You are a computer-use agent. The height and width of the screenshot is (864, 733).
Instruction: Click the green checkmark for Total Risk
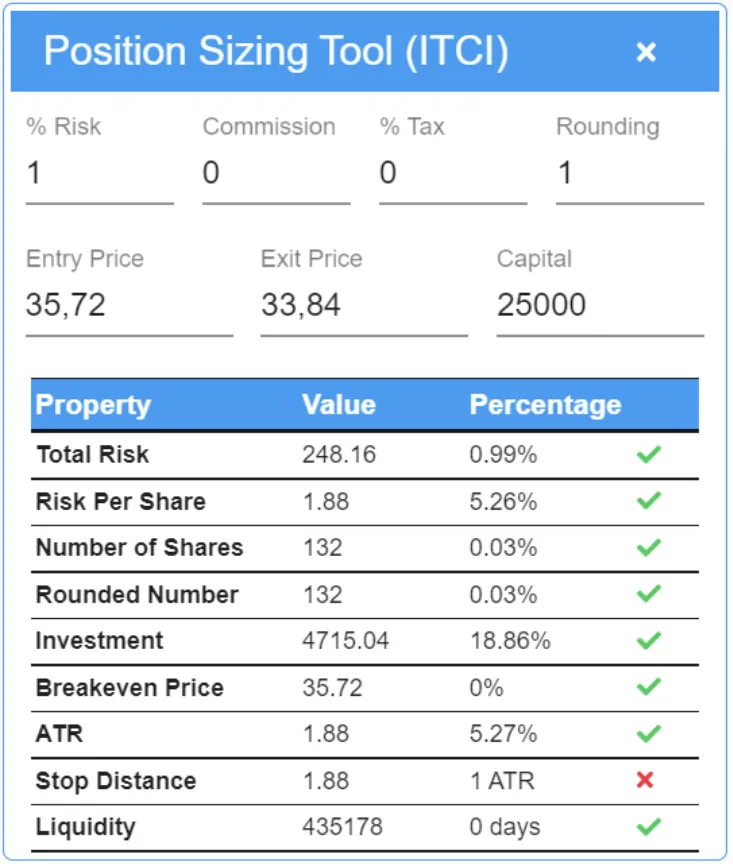(649, 455)
